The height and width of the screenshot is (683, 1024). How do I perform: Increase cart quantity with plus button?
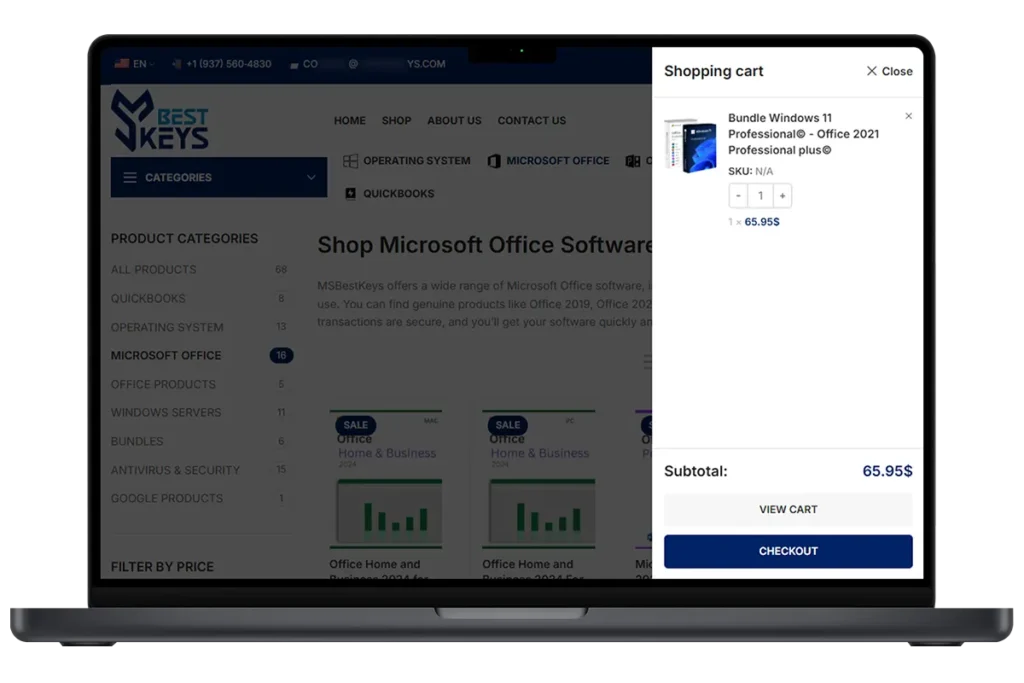pyautogui.click(x=782, y=196)
